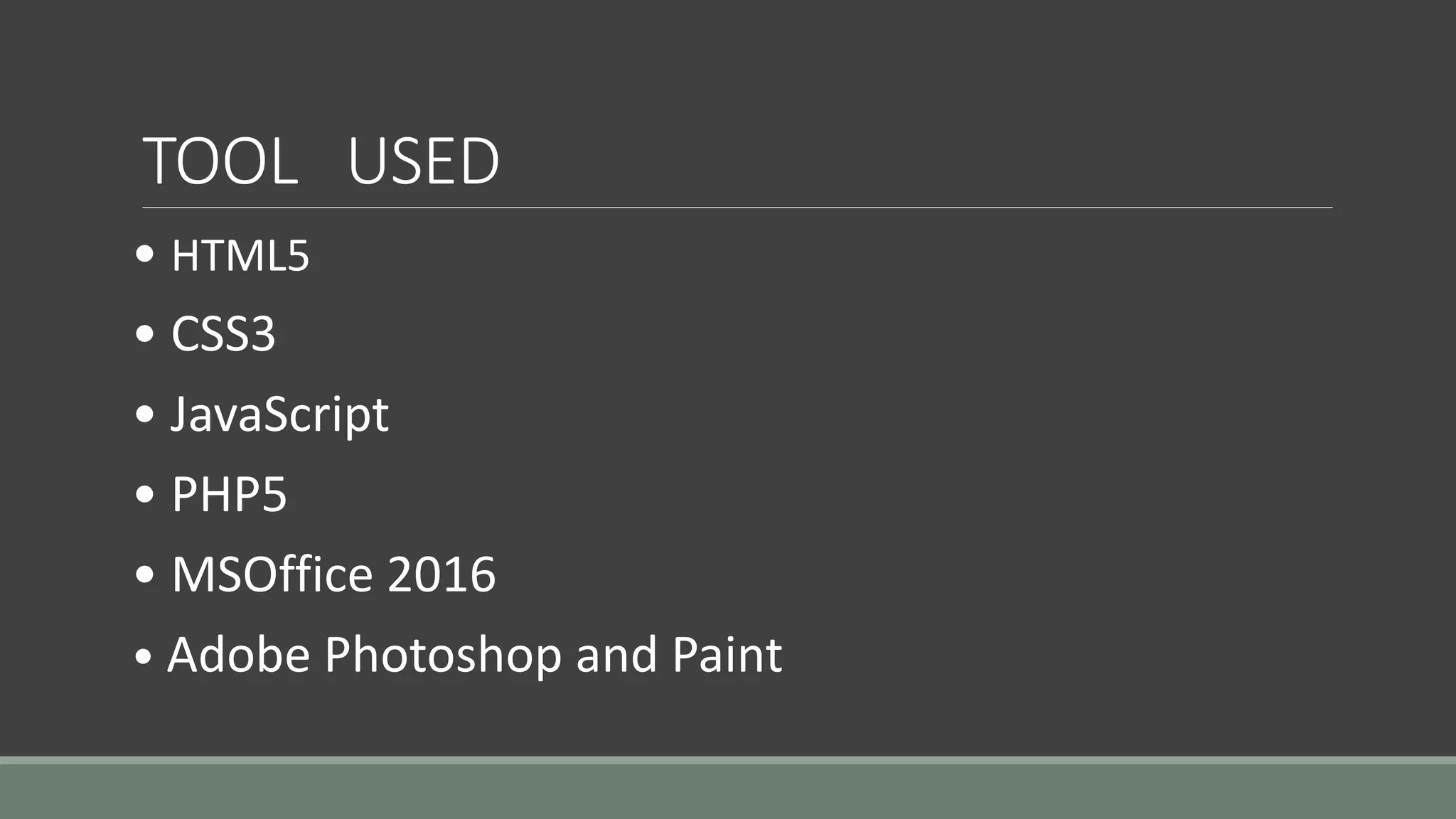Viewport: 1456px width, 819px height.
Task: Click the light green strip above footer
Action: point(728,760)
